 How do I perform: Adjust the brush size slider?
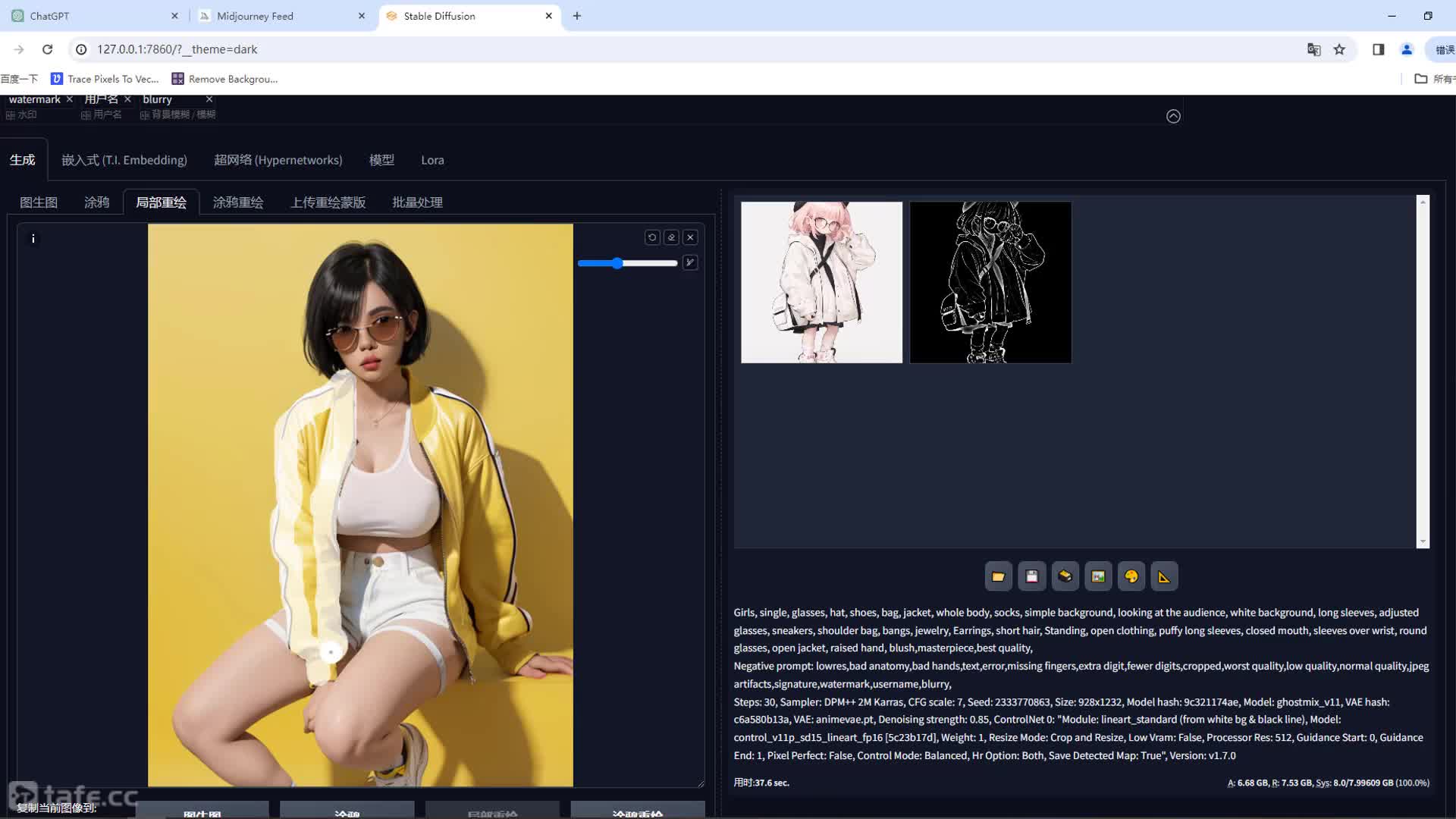627,263
